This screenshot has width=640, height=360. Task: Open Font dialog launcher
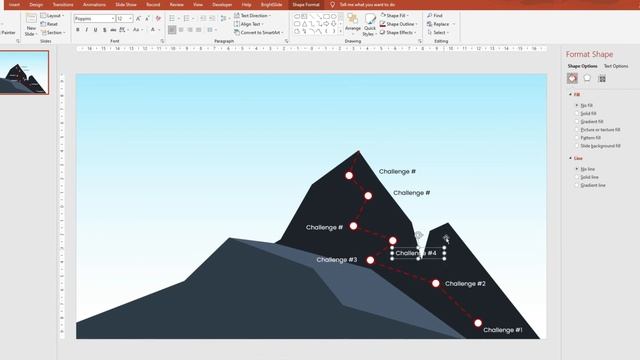point(162,41)
